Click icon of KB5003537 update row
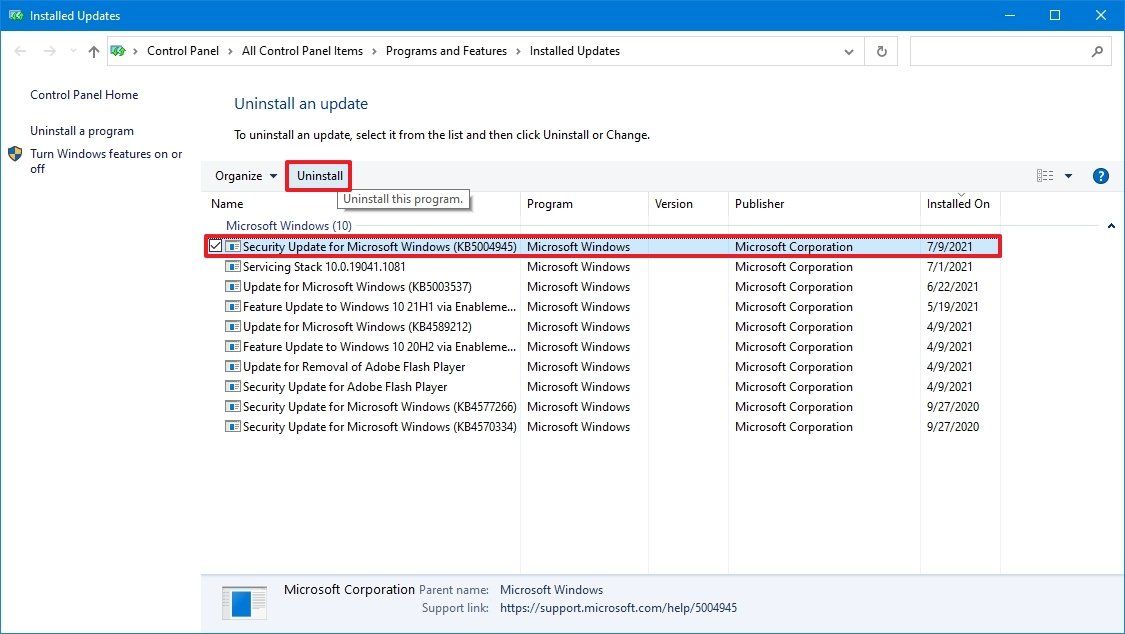The height and width of the screenshot is (634, 1125). (232, 286)
